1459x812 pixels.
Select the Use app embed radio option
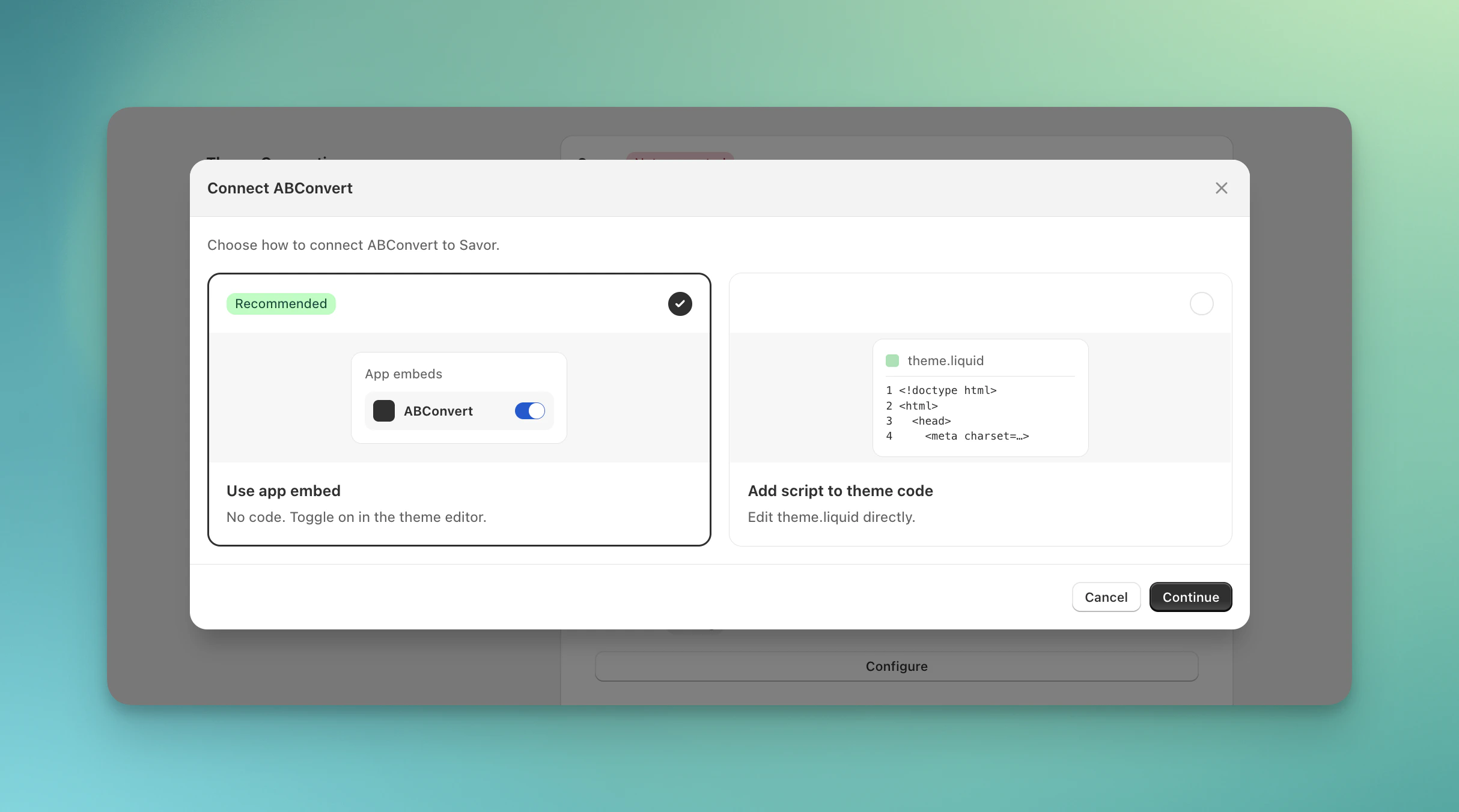pyautogui.click(x=680, y=303)
